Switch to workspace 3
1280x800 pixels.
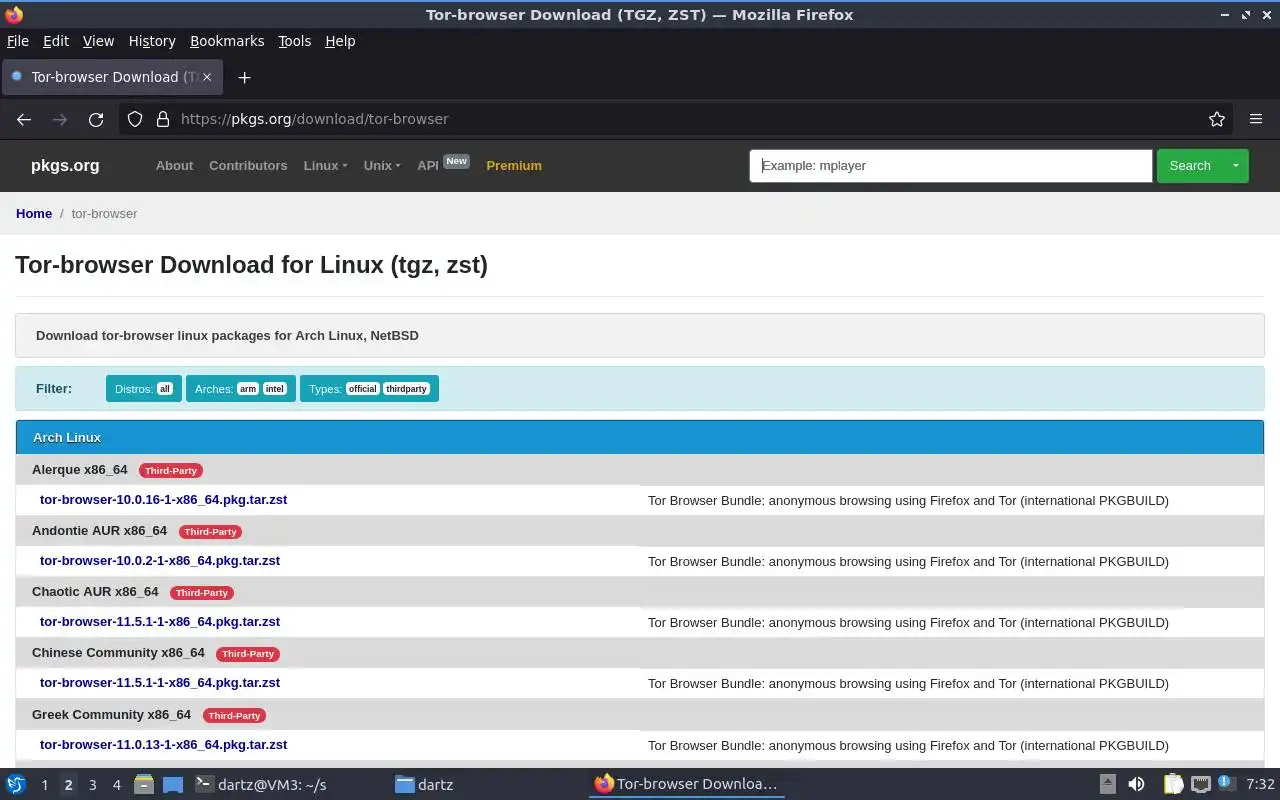pyautogui.click(x=92, y=785)
